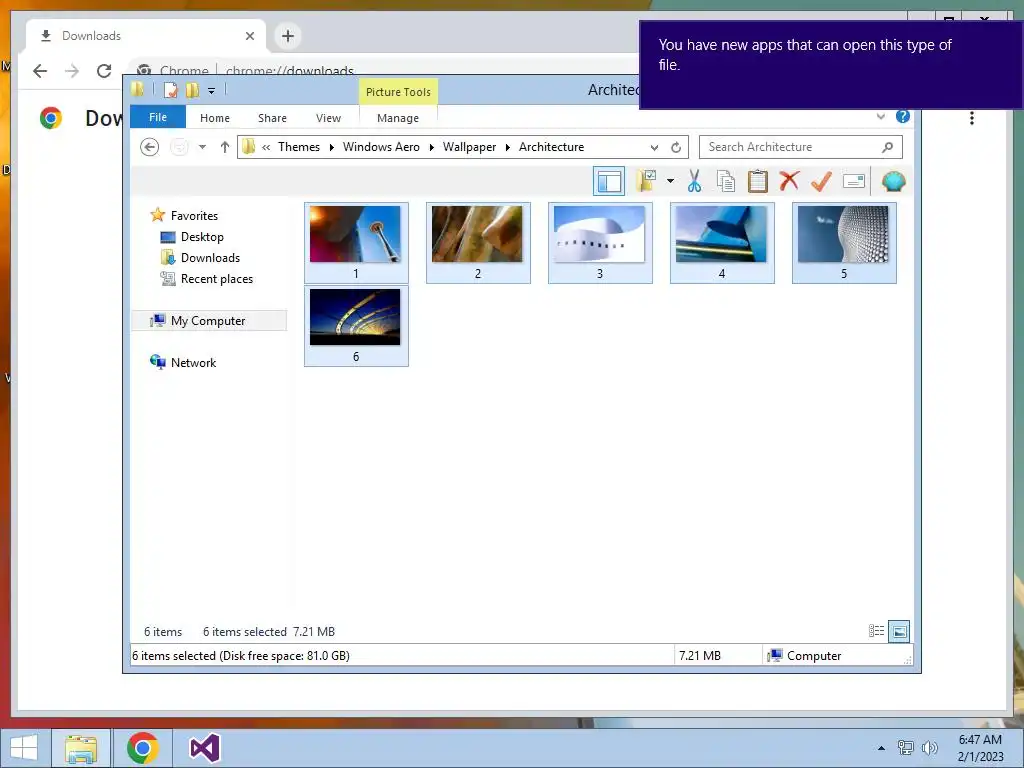Select image thumbnail 3
The image size is (1024, 768).
[600, 243]
